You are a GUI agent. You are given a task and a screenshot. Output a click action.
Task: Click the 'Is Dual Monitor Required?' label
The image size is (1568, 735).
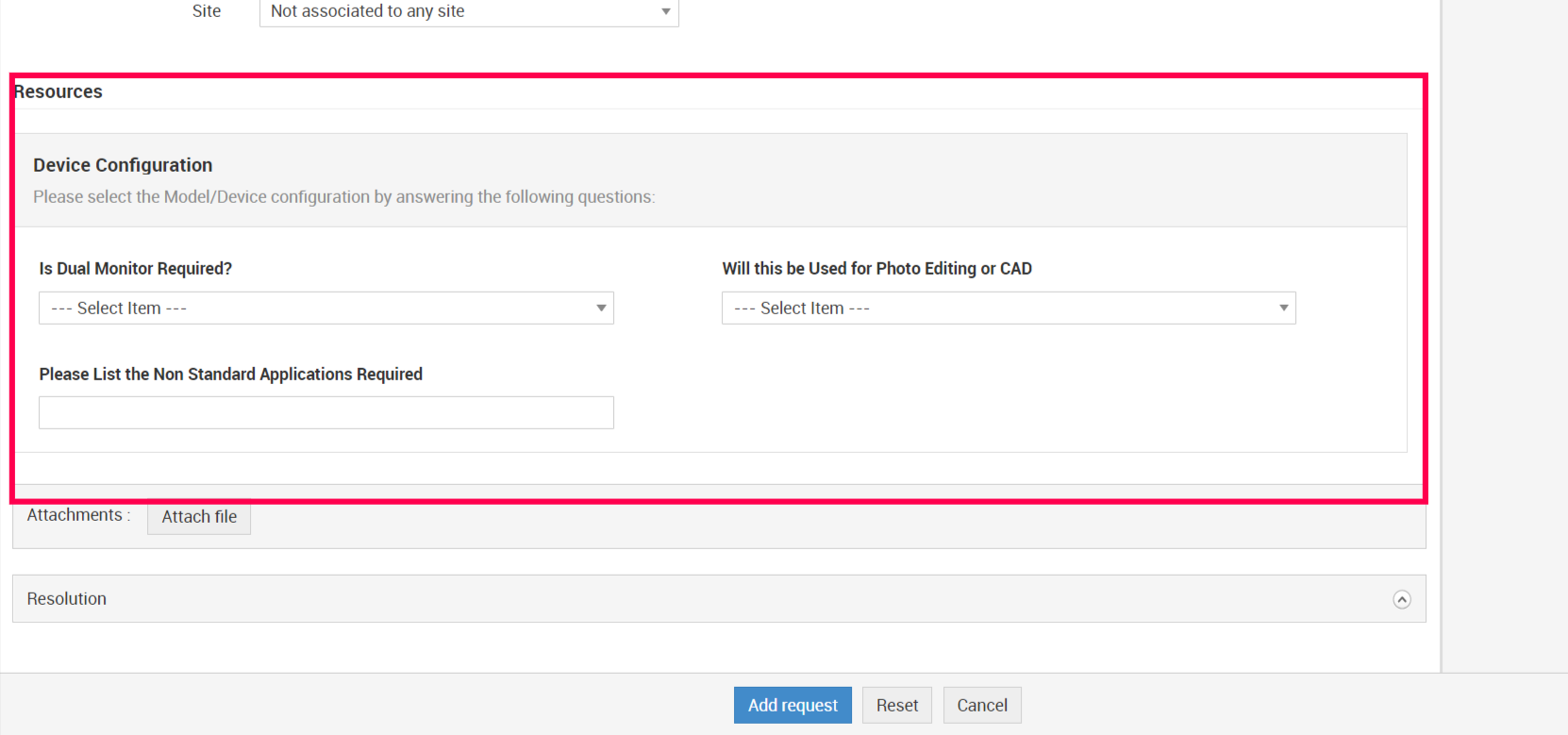[x=136, y=269]
